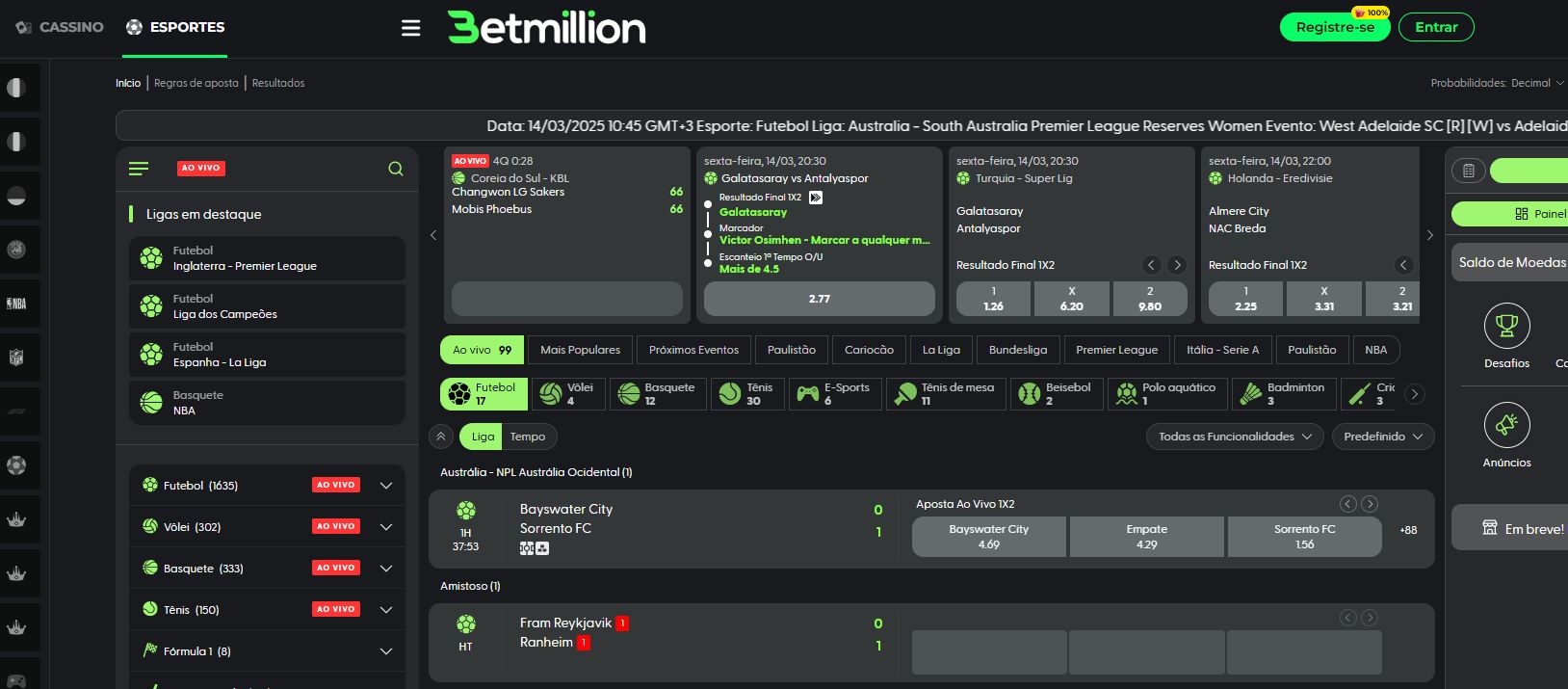This screenshot has width=1568, height=689.
Task: Open the sports search magnifier icon
Action: (x=396, y=169)
